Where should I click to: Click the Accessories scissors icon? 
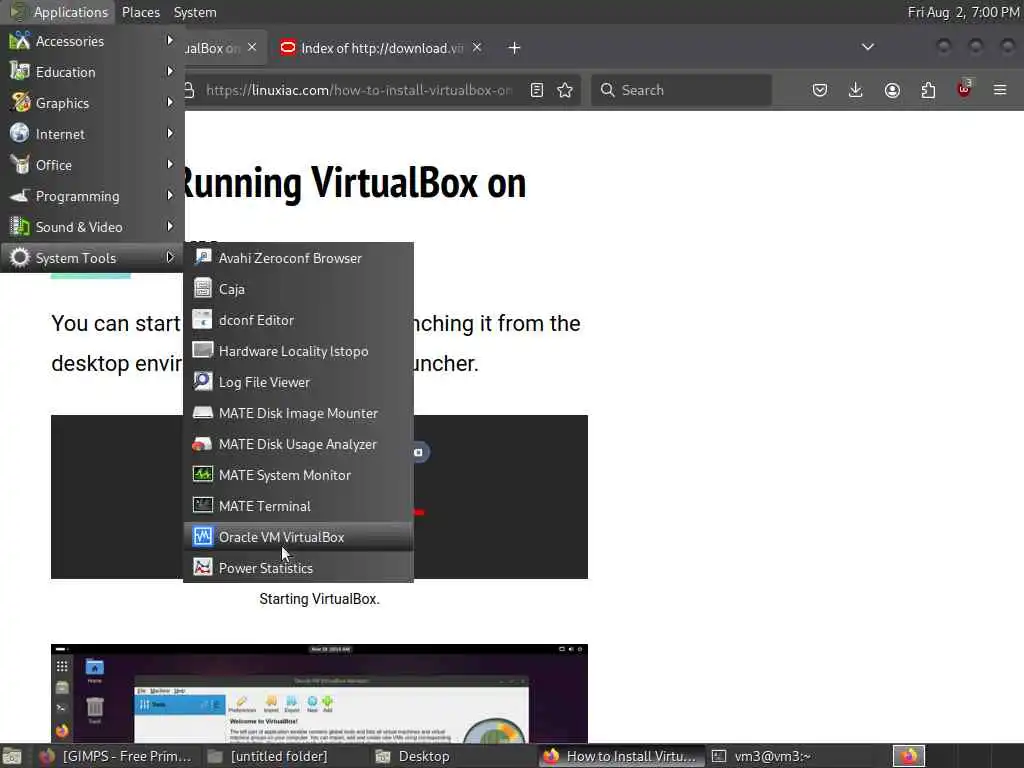[x=20, y=40]
